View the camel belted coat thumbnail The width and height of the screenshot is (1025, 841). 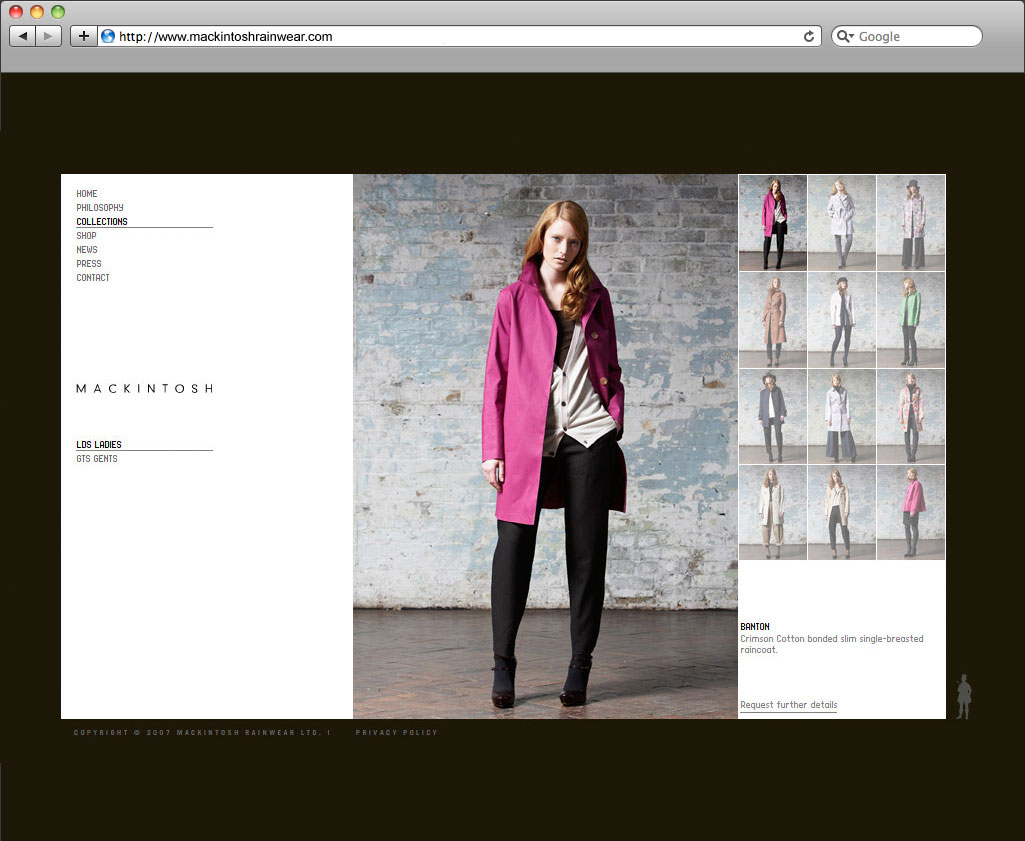coord(772,319)
